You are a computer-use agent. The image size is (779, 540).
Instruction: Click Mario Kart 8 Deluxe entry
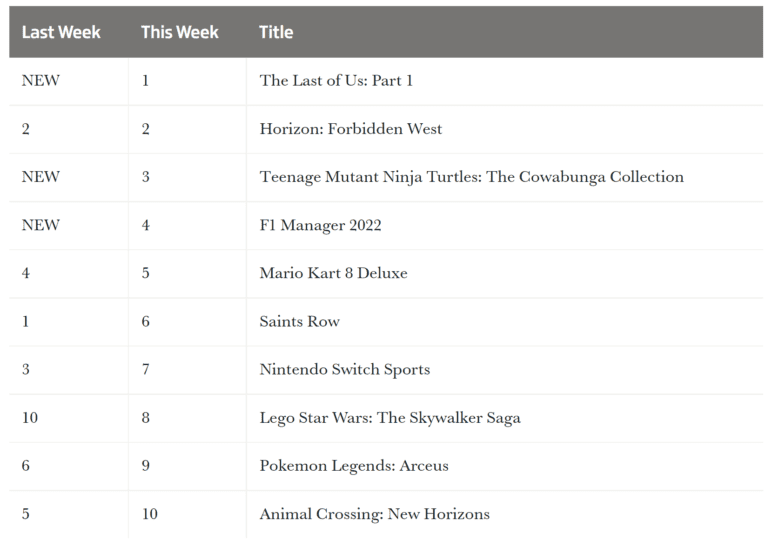[x=333, y=273]
